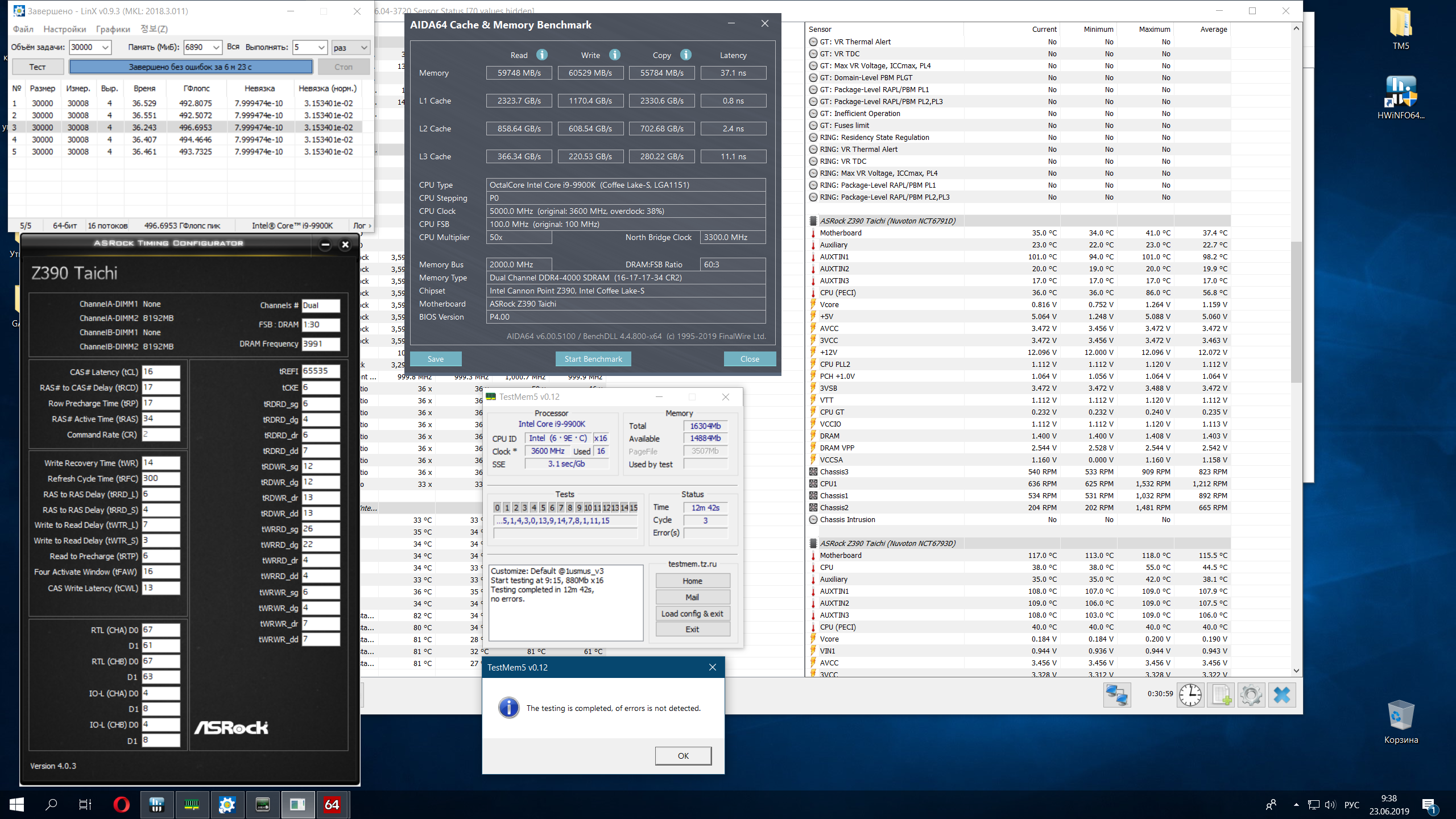Click the HWiNFO clock reset icon

coord(1190,695)
